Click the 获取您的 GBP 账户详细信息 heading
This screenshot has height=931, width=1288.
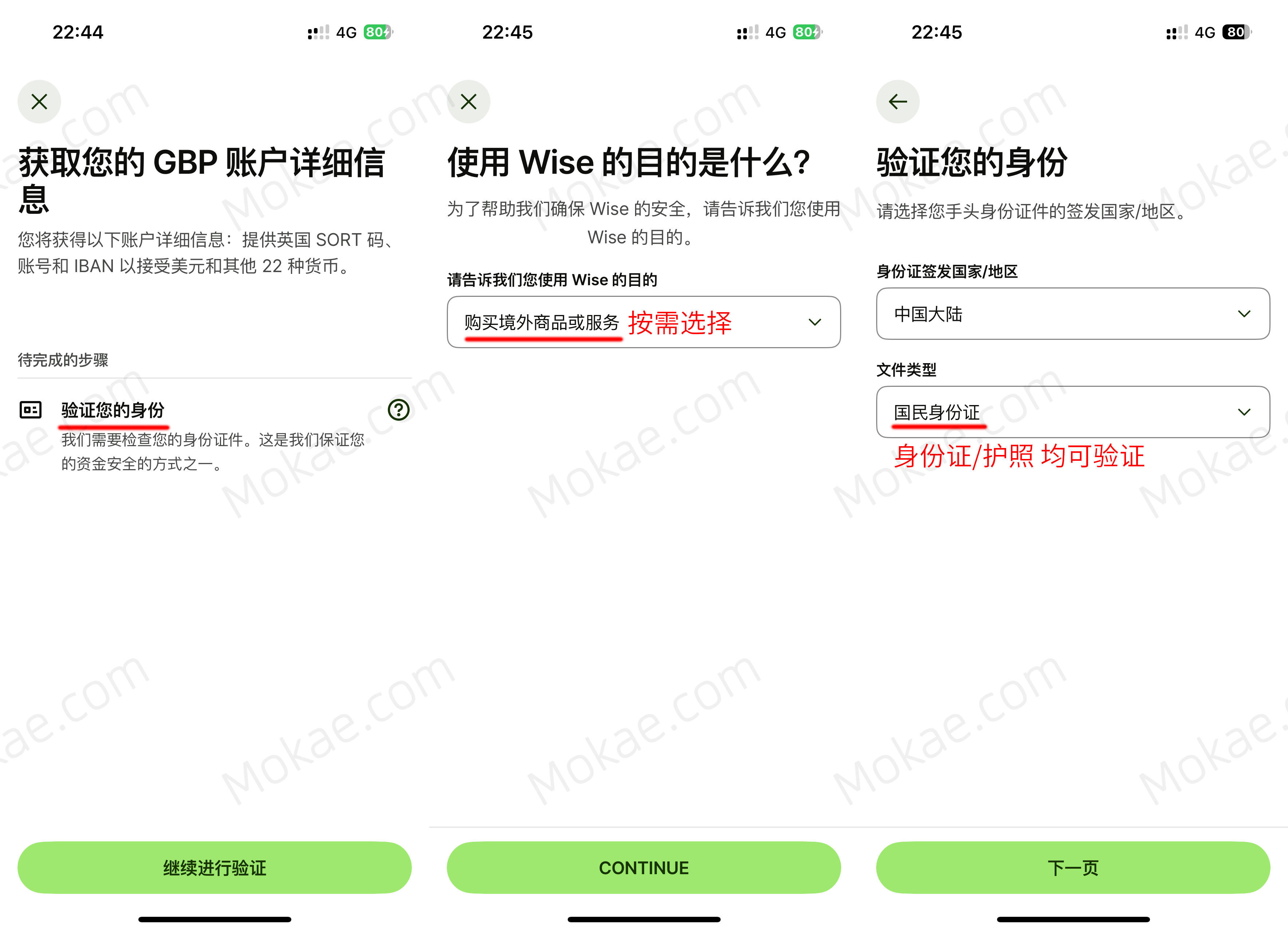click(202, 180)
